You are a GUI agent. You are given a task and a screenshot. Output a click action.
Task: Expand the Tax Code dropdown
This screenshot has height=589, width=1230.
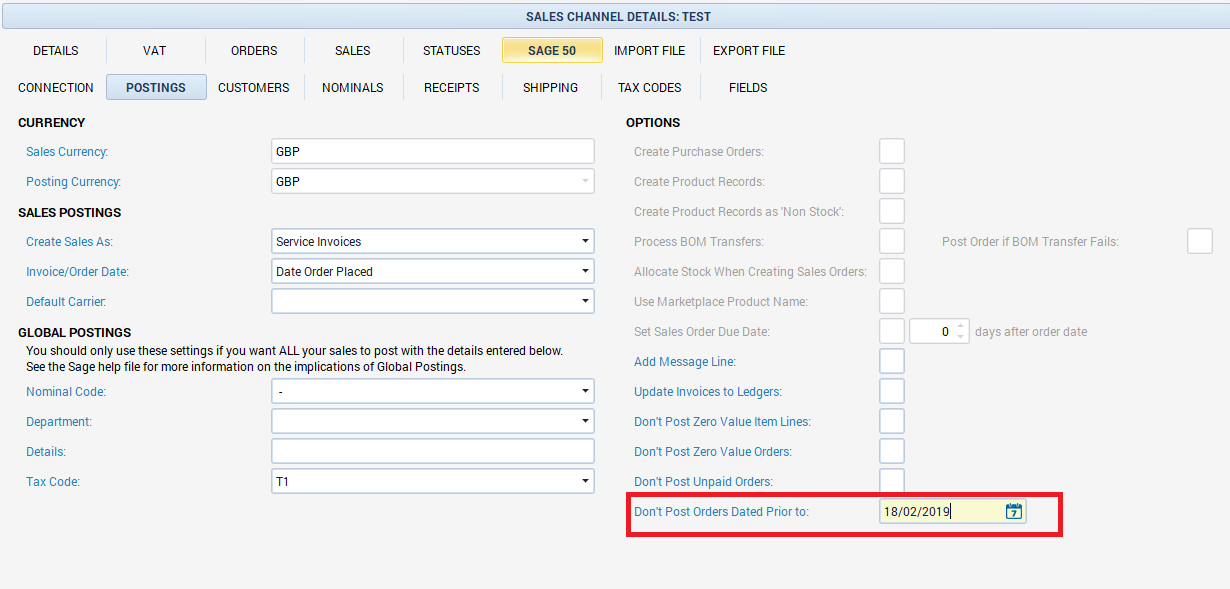click(x=584, y=482)
